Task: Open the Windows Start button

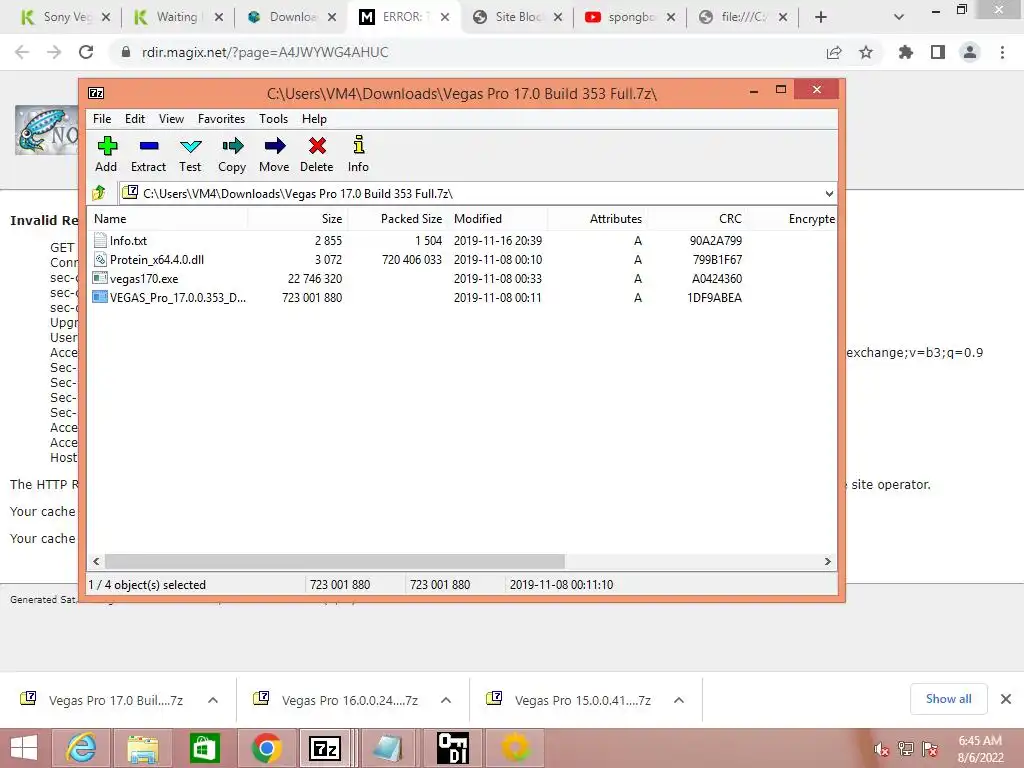Action: 24,748
